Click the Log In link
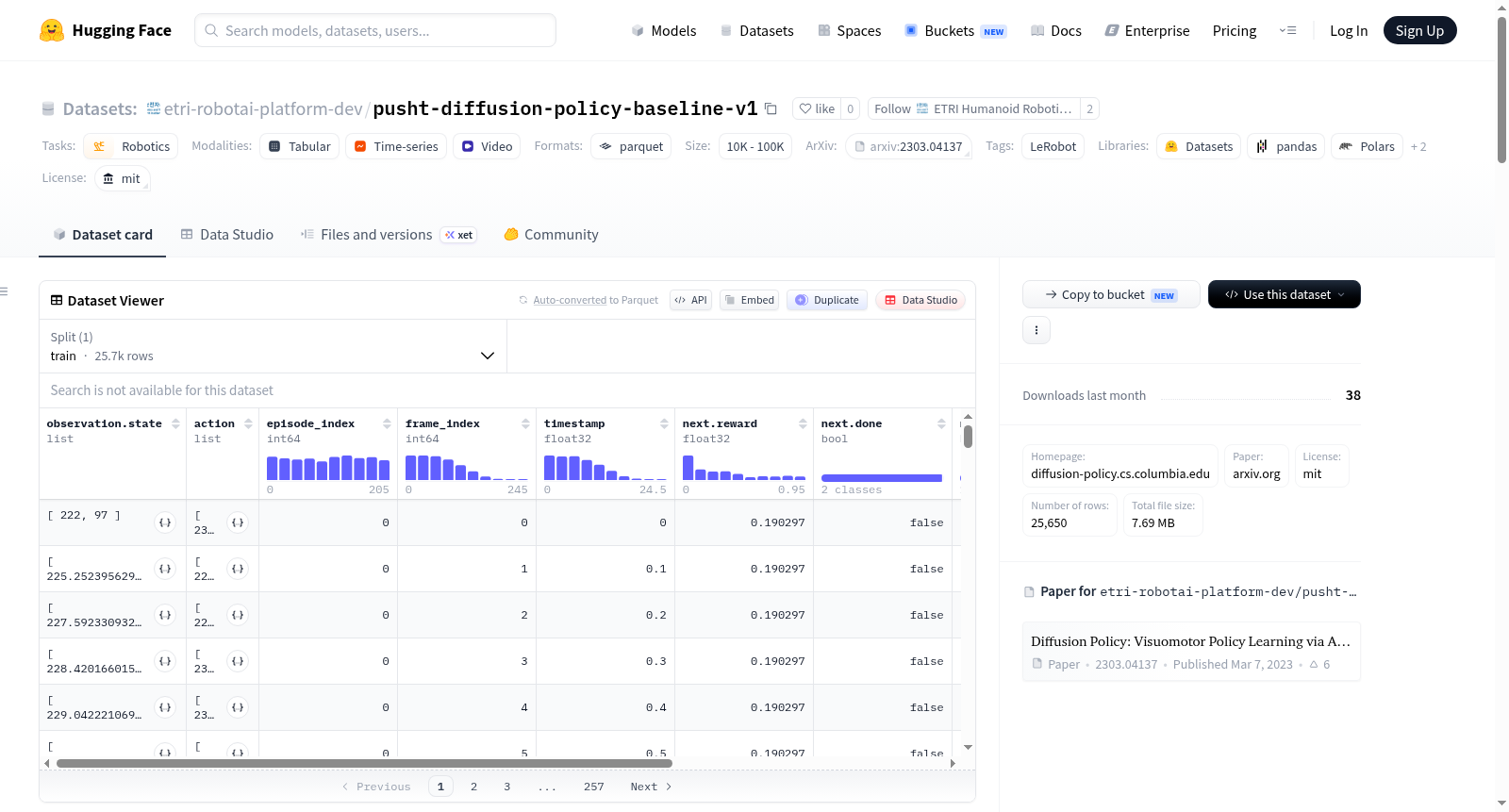Viewport: 1509px width, 812px height. pos(1349,30)
